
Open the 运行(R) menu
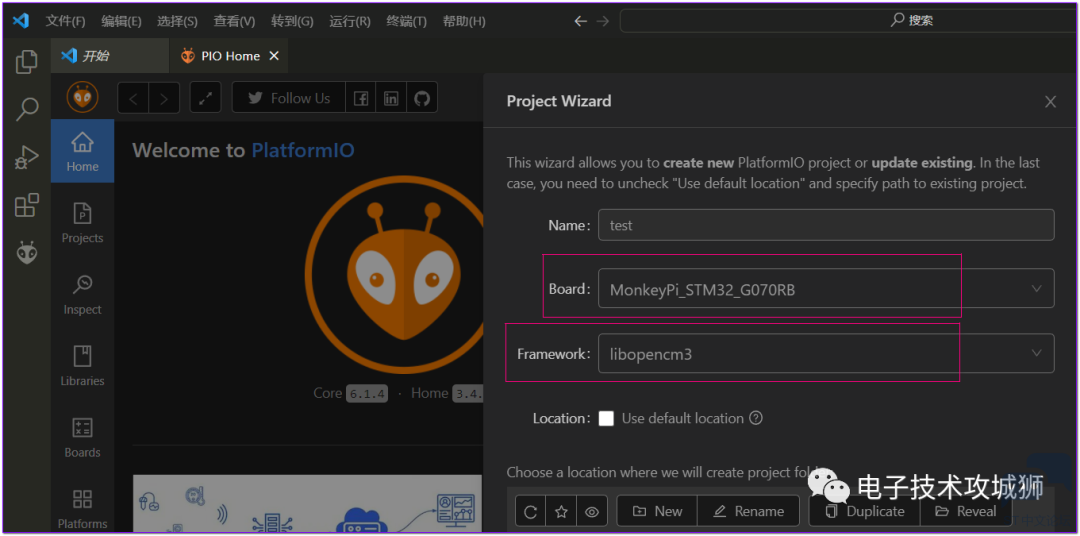point(350,21)
